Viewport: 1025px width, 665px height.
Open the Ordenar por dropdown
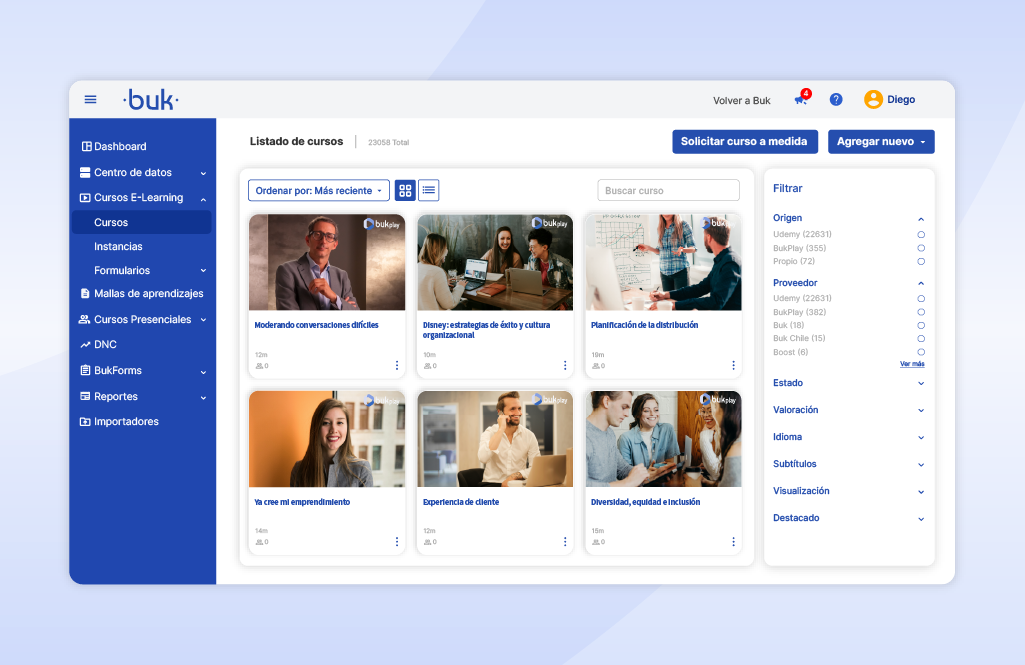pos(318,189)
